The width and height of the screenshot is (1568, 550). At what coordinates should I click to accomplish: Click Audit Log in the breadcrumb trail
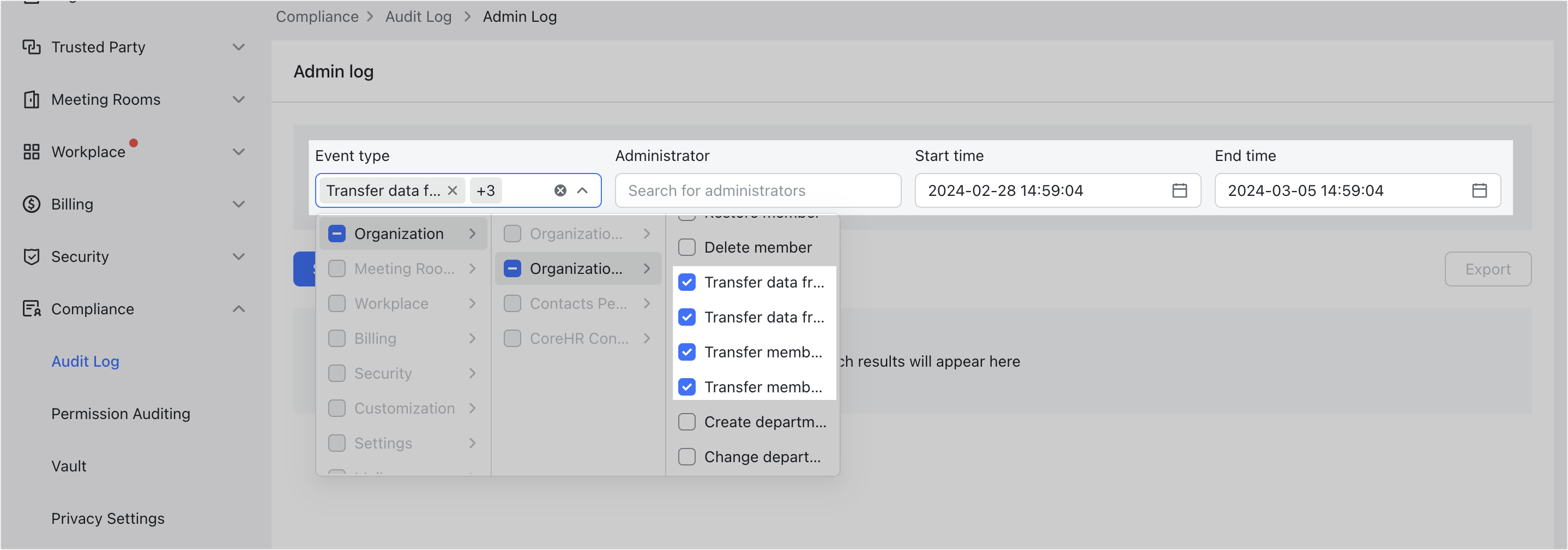tap(418, 16)
